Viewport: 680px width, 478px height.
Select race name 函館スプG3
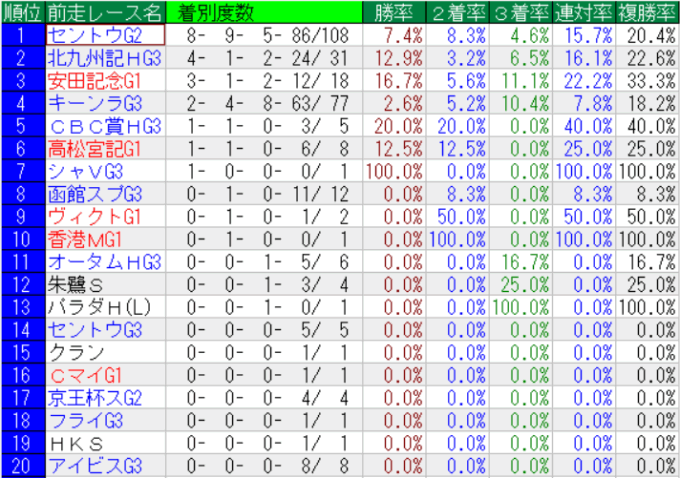(95, 194)
